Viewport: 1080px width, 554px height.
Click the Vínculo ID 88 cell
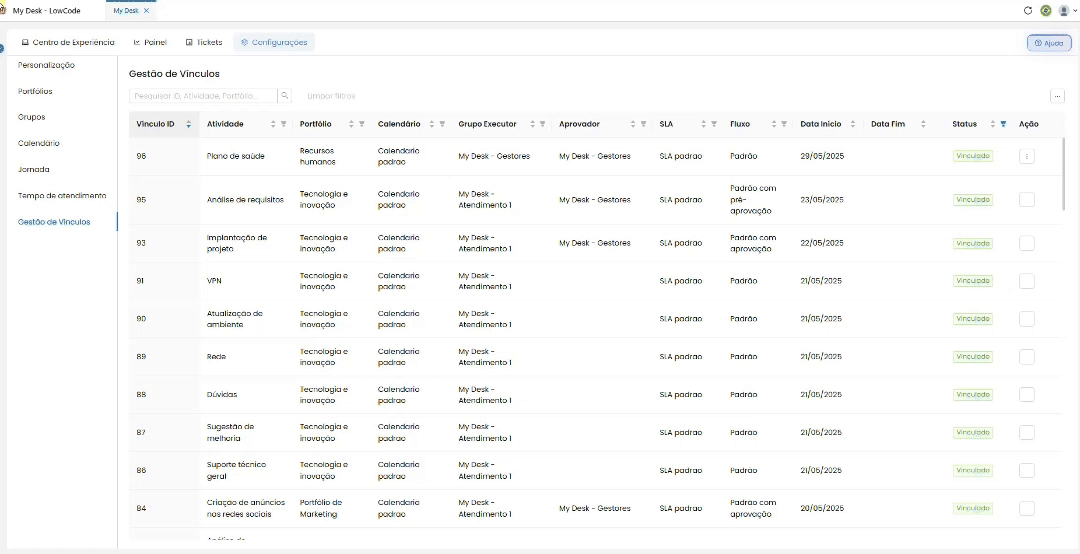[x=141, y=395]
